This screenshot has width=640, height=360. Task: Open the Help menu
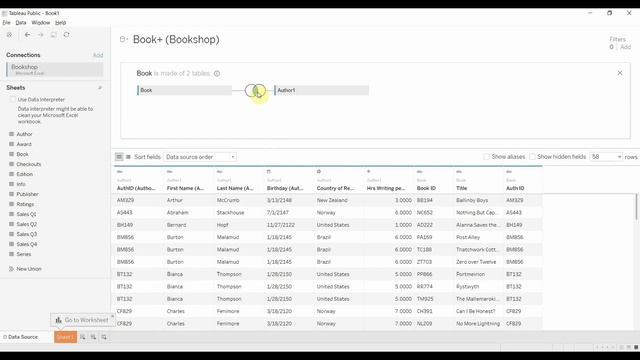tap(60, 23)
